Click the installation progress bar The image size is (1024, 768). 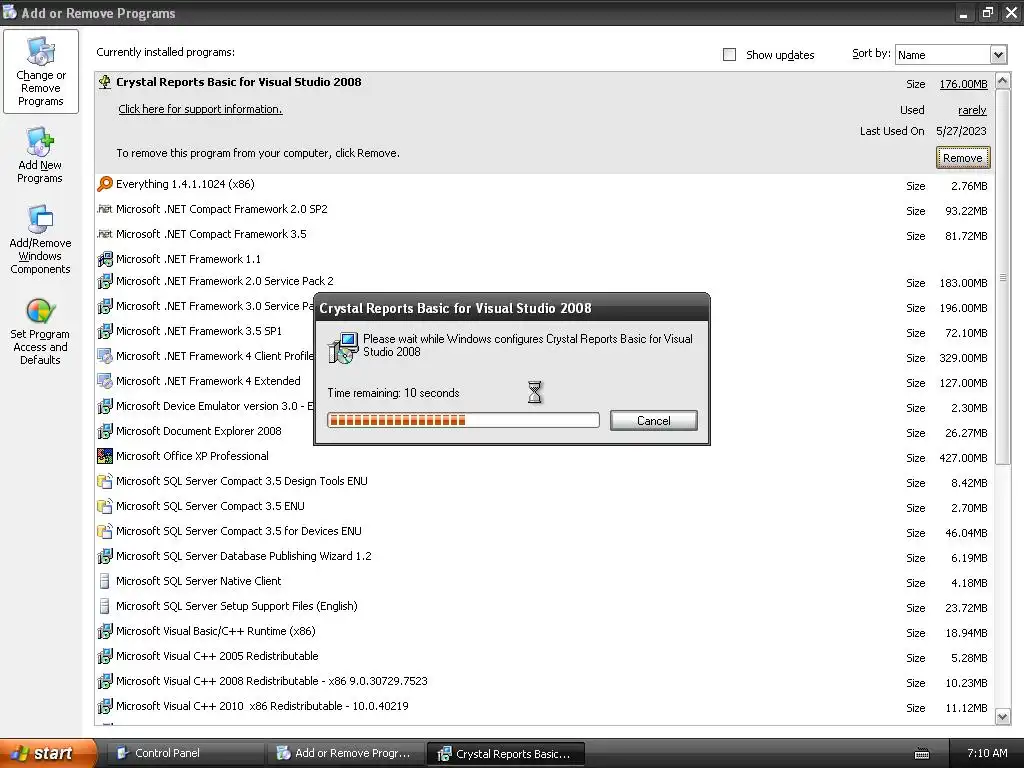(463, 420)
